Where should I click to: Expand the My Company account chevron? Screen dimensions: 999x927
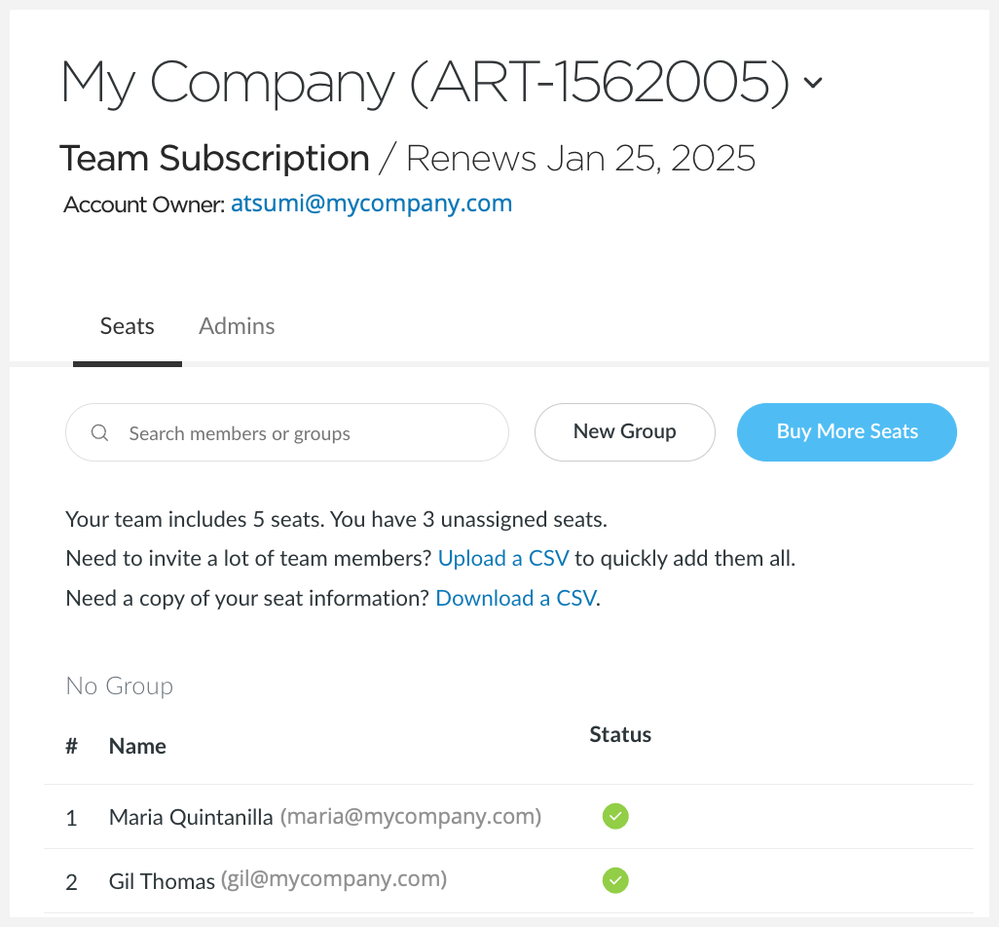[x=812, y=82]
